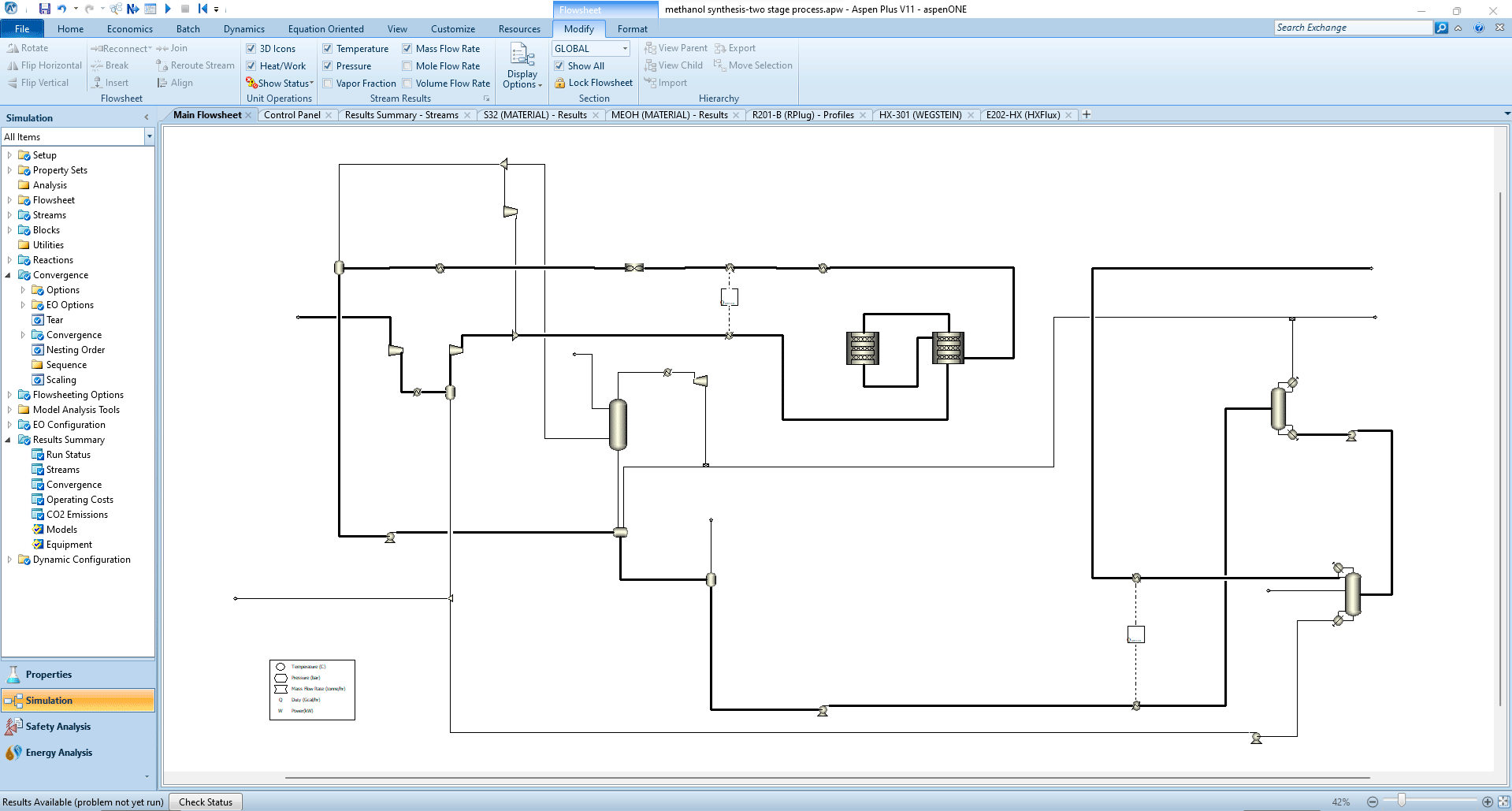Click the Next (N>) button in quick access toolbar

point(132,9)
